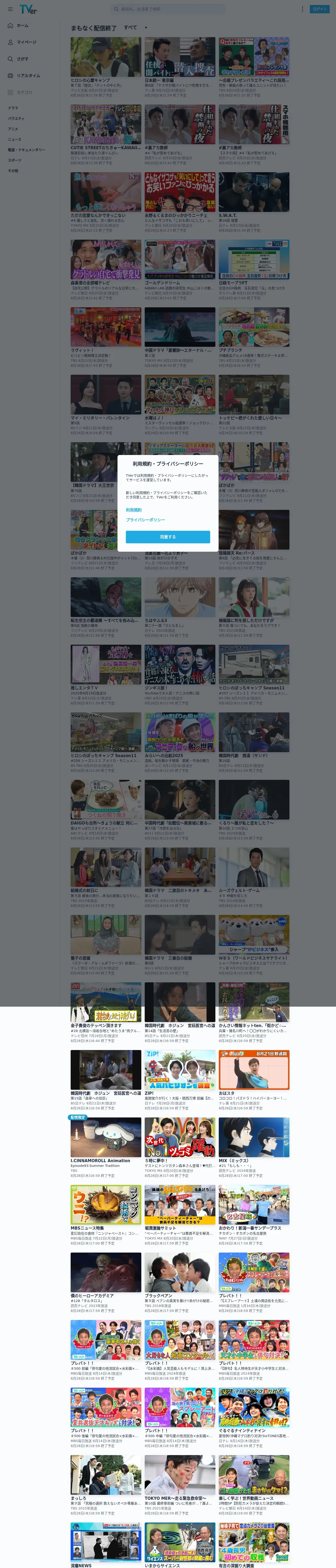
Task: Open the ルーズヴェルト・ゲーム thumbnail
Action: tap(254, 867)
